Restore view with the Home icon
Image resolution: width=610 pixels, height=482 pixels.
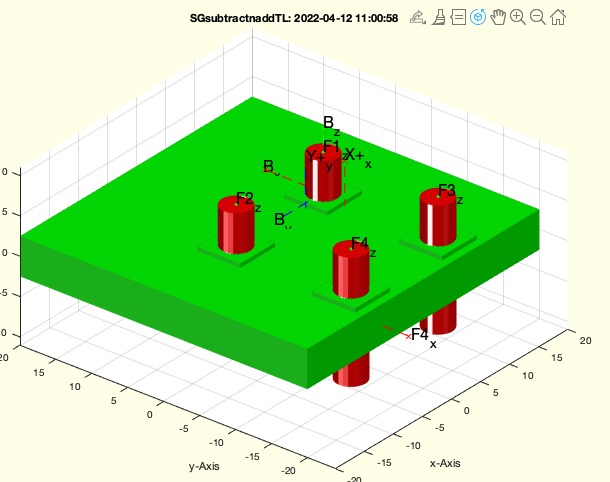[x=558, y=17]
